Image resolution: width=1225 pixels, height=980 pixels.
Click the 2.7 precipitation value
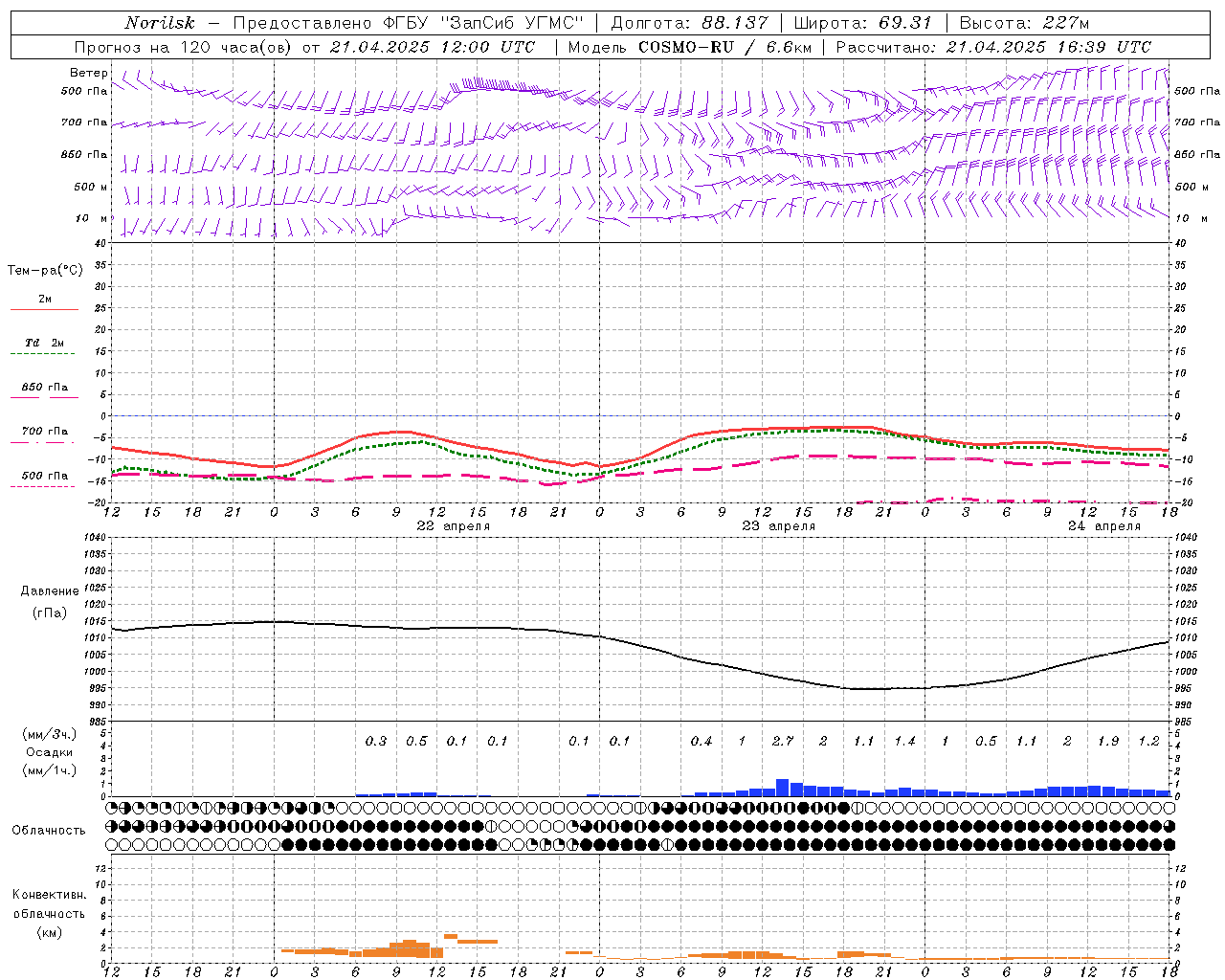pos(783,742)
